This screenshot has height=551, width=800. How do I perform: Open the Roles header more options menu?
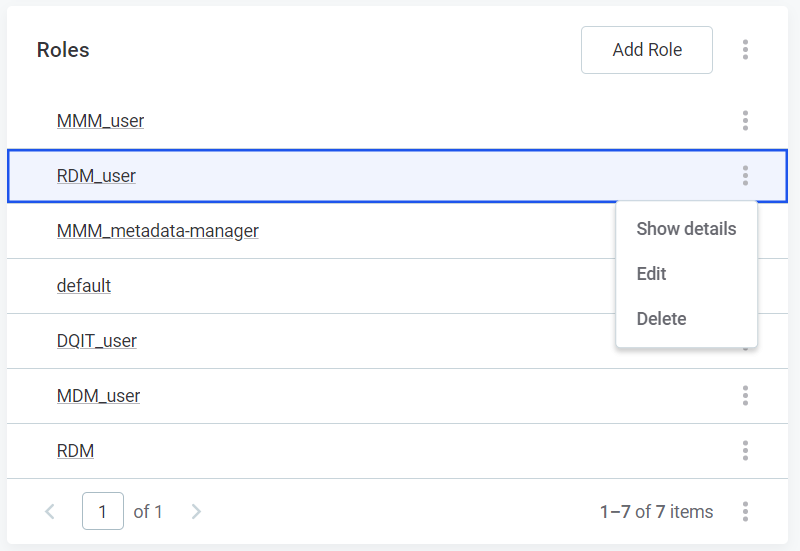coord(745,50)
